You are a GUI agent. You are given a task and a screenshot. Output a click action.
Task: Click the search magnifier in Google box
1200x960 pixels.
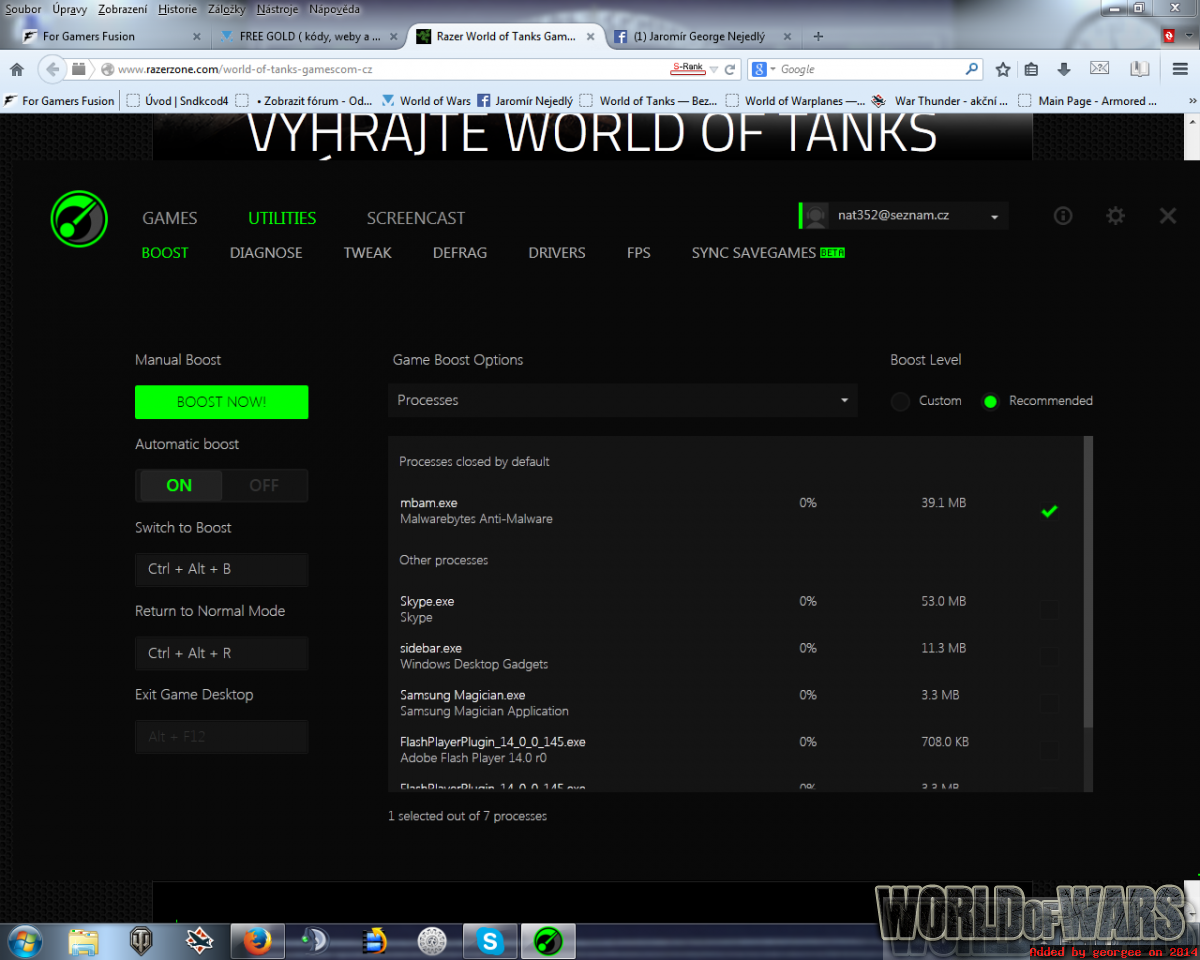(971, 69)
